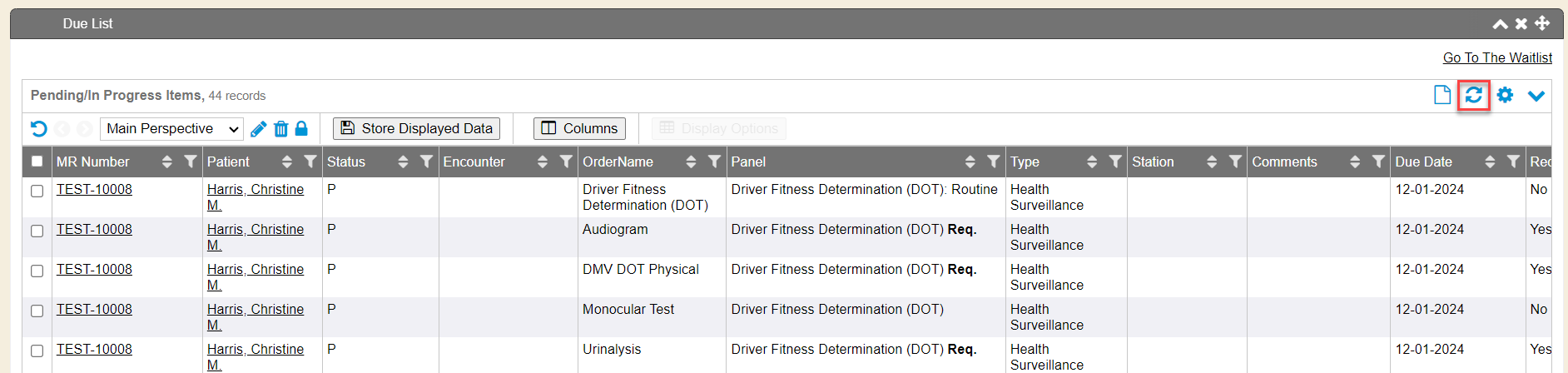Tick checkbox for the Audiogram row
Viewport: 1568px width, 373px height.
tap(37, 231)
